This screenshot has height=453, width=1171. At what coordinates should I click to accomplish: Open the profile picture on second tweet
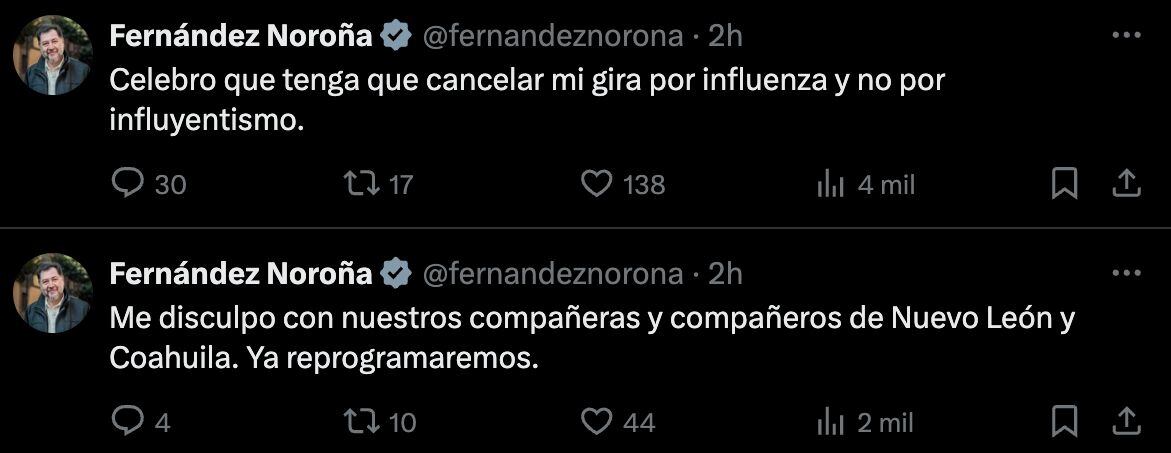pos(53,293)
